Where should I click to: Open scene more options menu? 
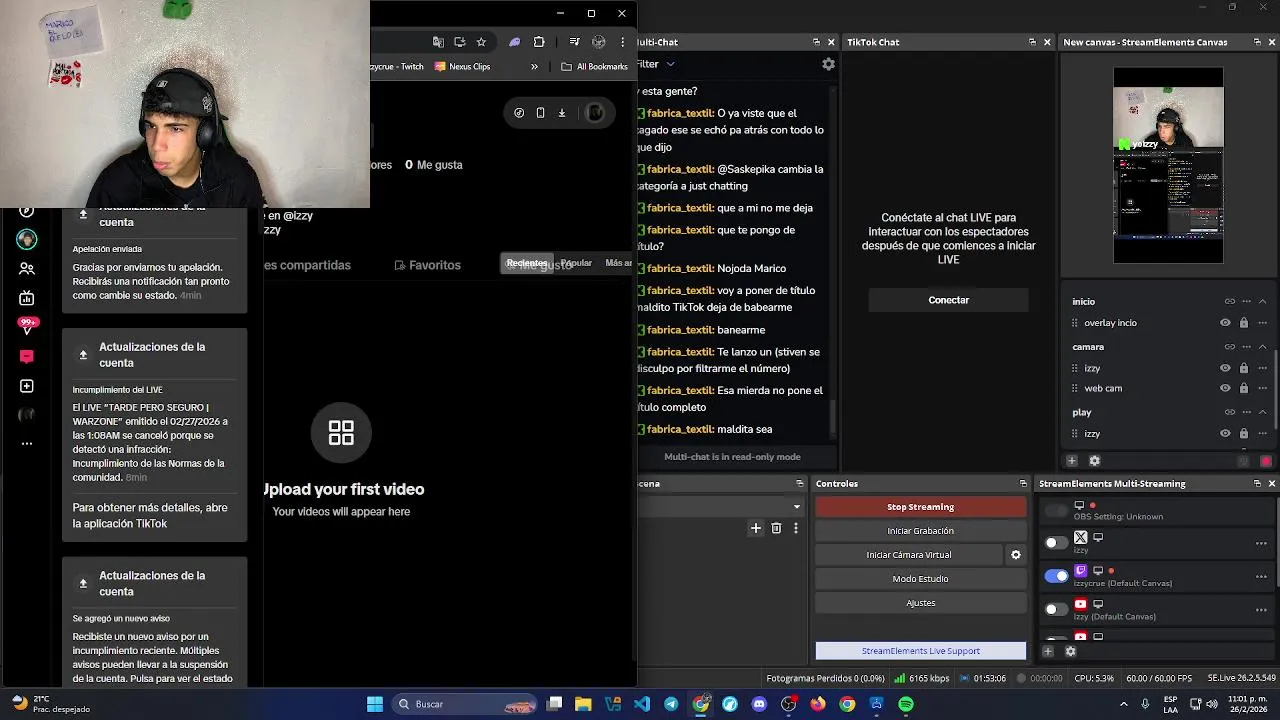coord(796,528)
